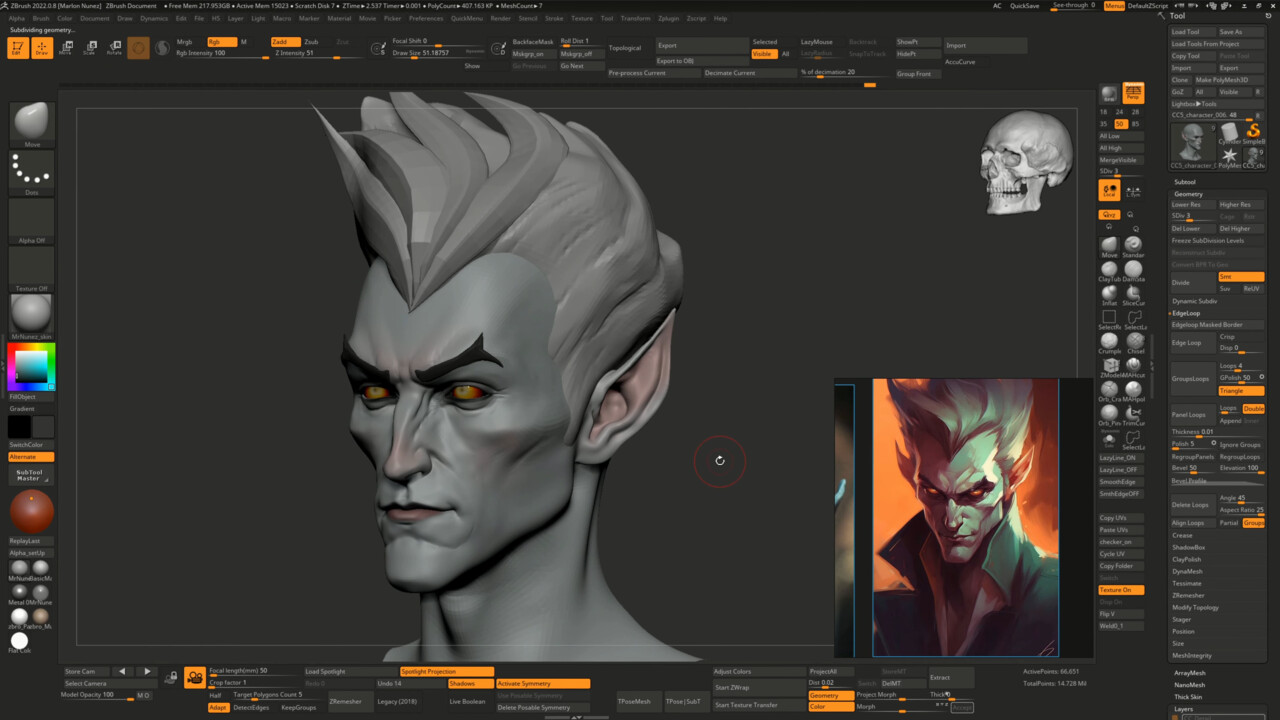Select the SelectLasso brush icon
Image resolution: width=1280 pixels, height=720 pixels.
pos(1133,319)
